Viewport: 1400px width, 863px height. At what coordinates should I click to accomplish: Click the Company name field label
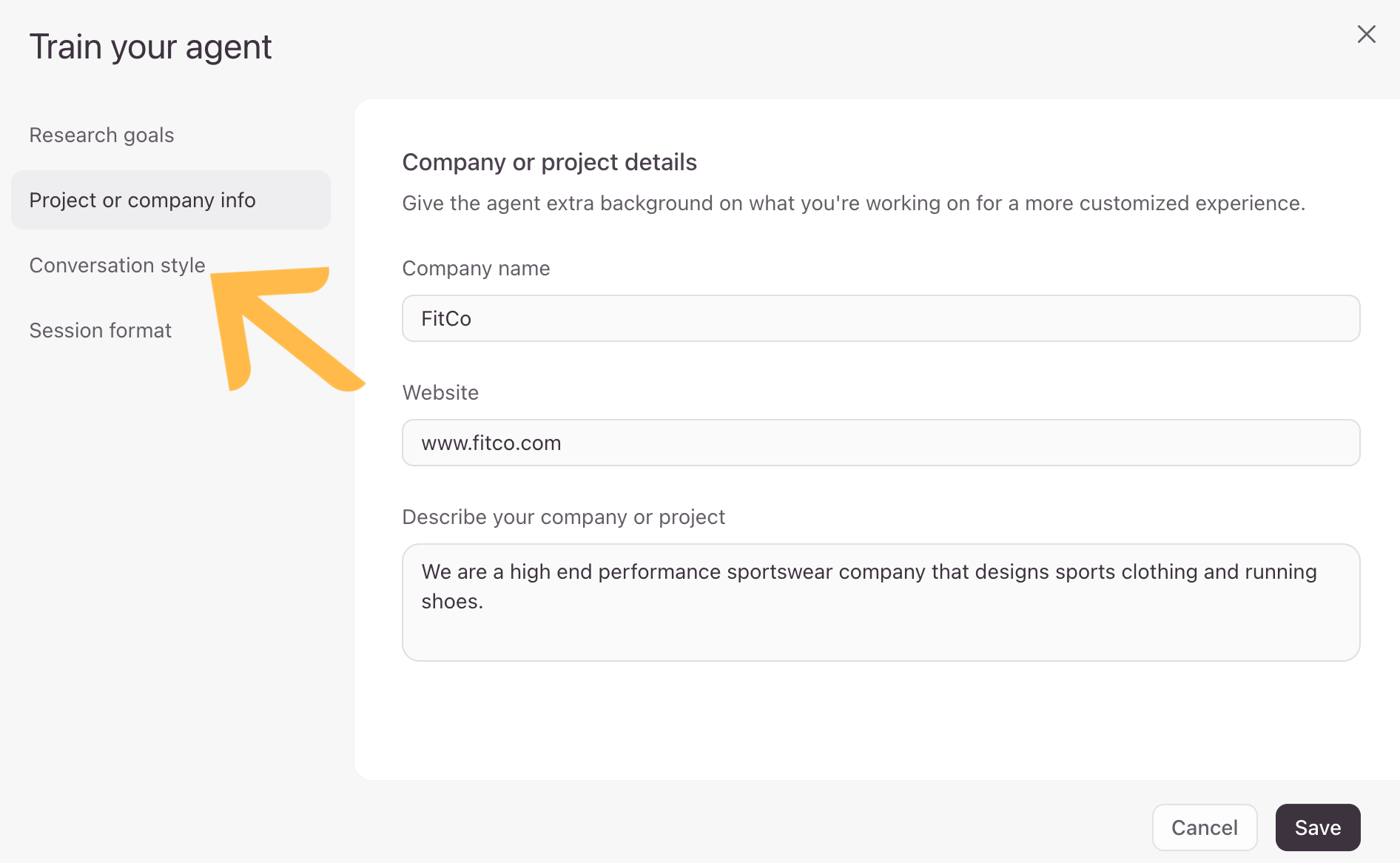(476, 268)
